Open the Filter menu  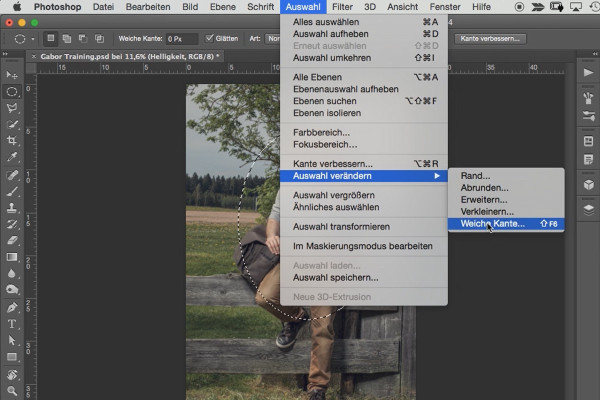click(x=342, y=7)
